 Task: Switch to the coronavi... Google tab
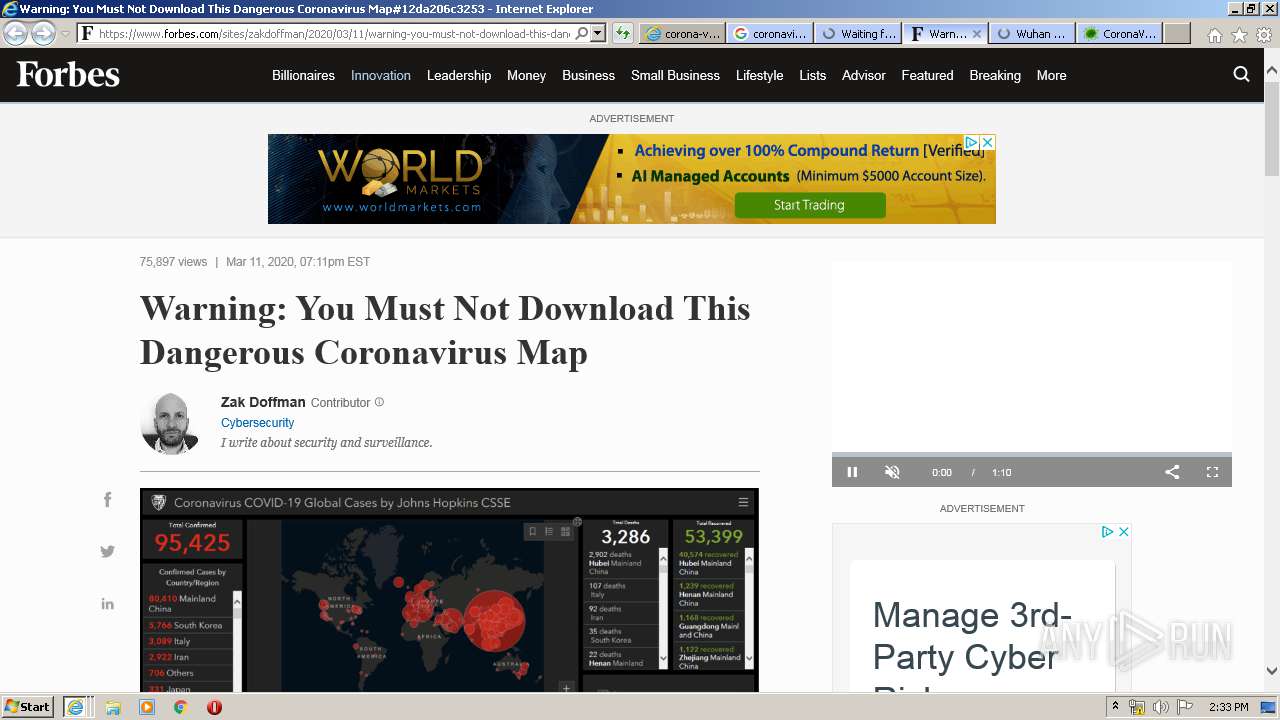pyautogui.click(x=770, y=33)
